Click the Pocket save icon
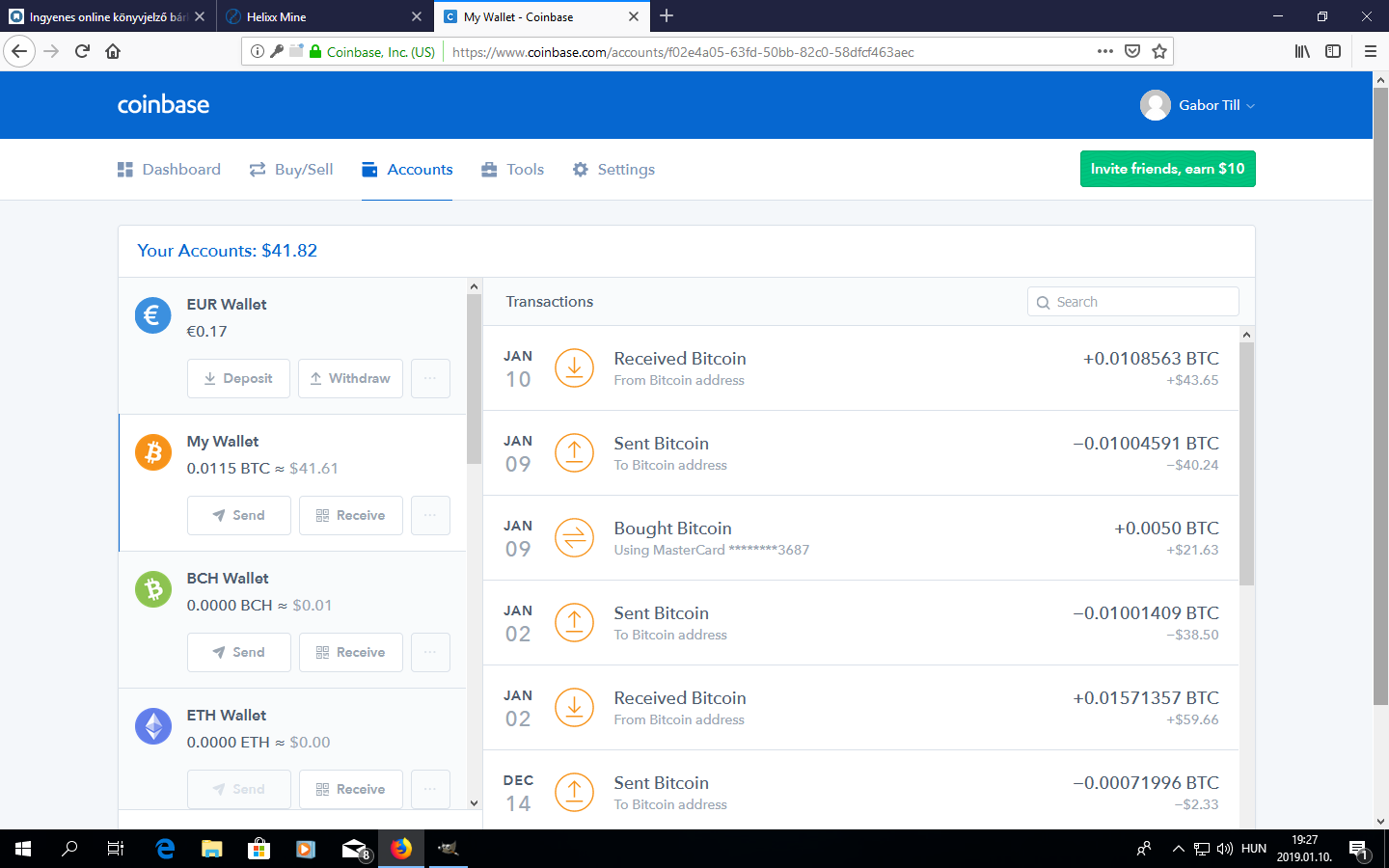This screenshot has height=868, width=1389. 1132,51
